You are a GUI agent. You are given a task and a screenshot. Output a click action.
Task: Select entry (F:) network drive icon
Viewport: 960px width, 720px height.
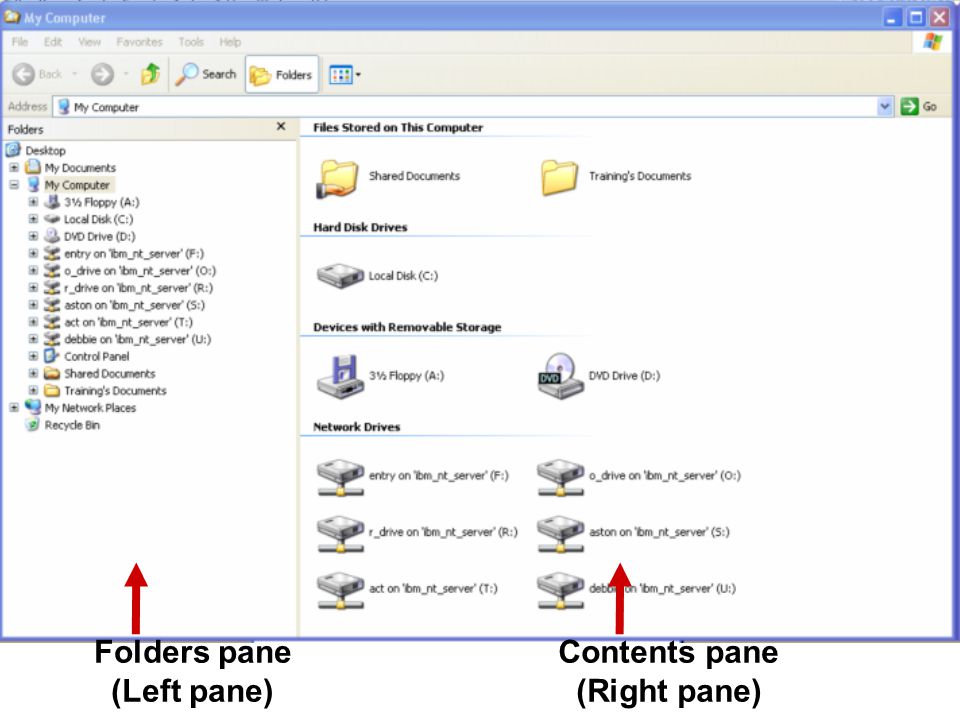[x=340, y=477]
